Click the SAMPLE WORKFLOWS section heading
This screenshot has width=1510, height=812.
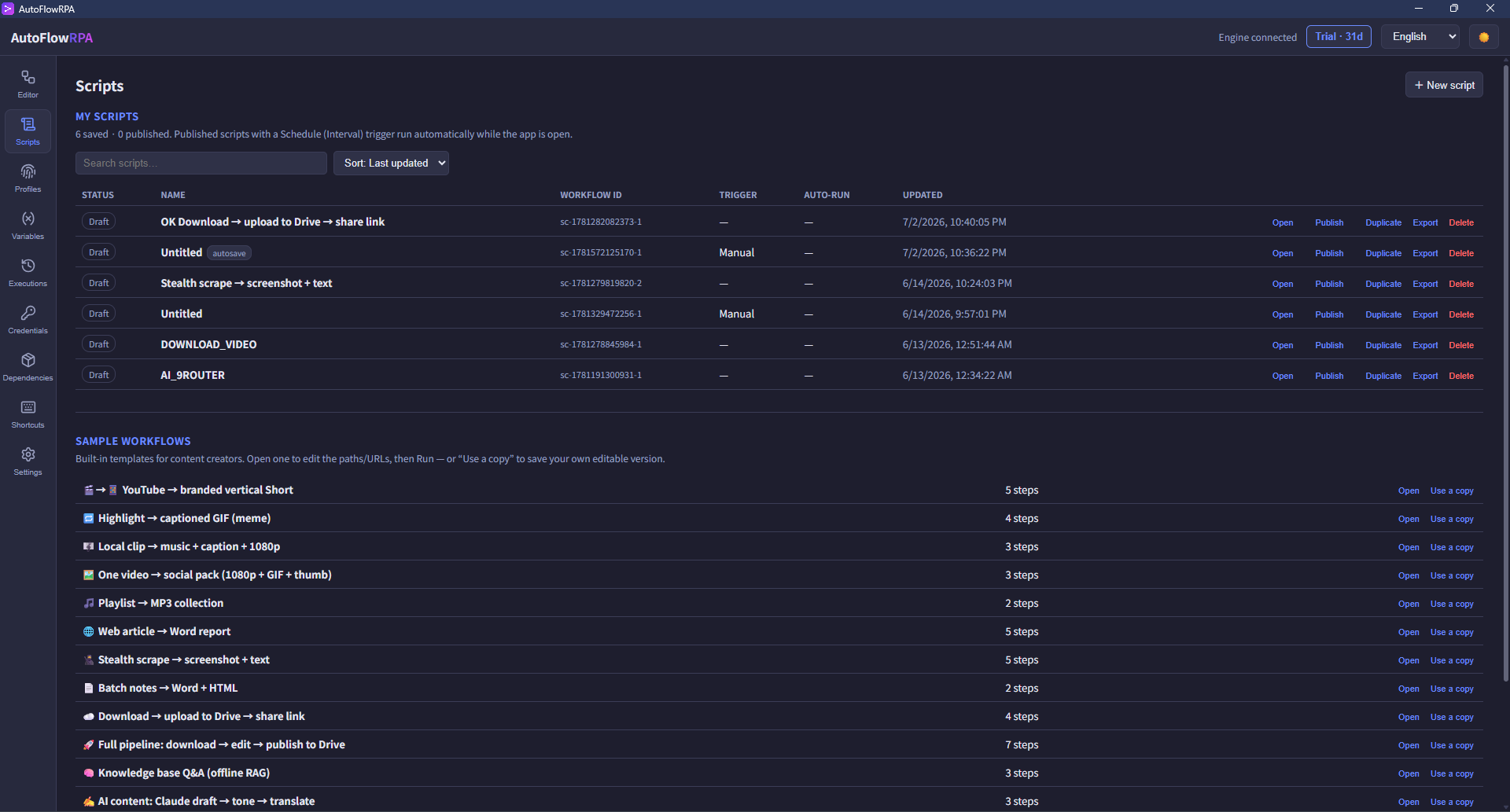133,441
